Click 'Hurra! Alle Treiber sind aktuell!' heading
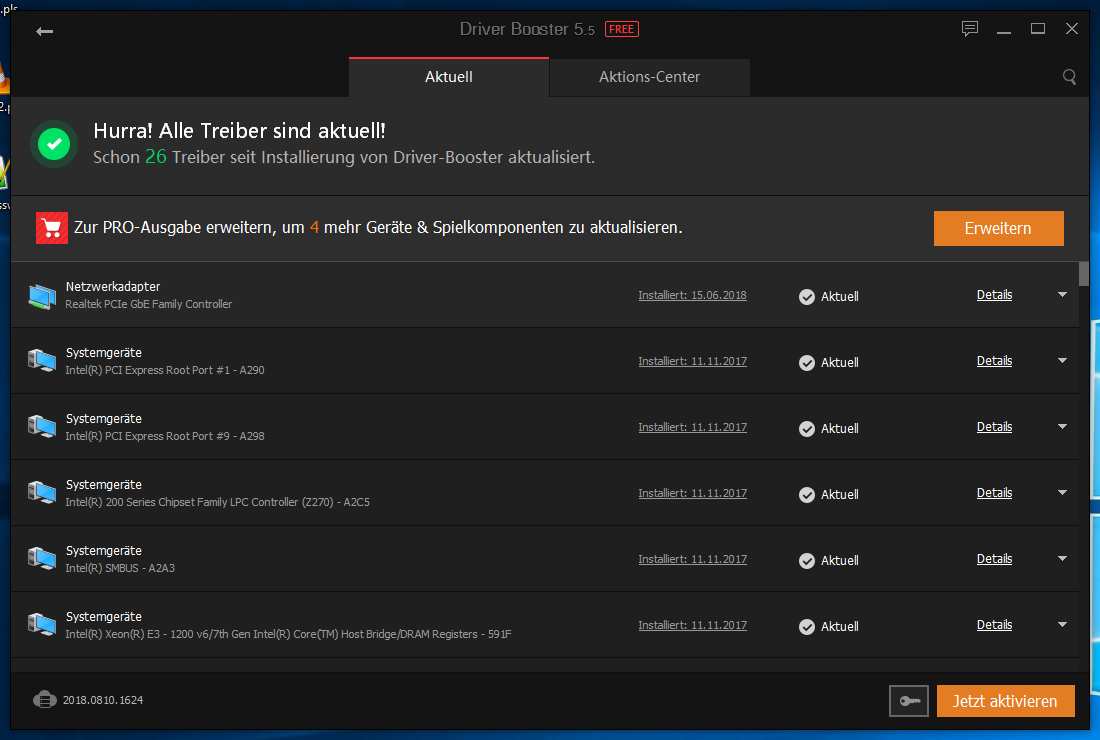This screenshot has width=1100, height=740. point(239,131)
